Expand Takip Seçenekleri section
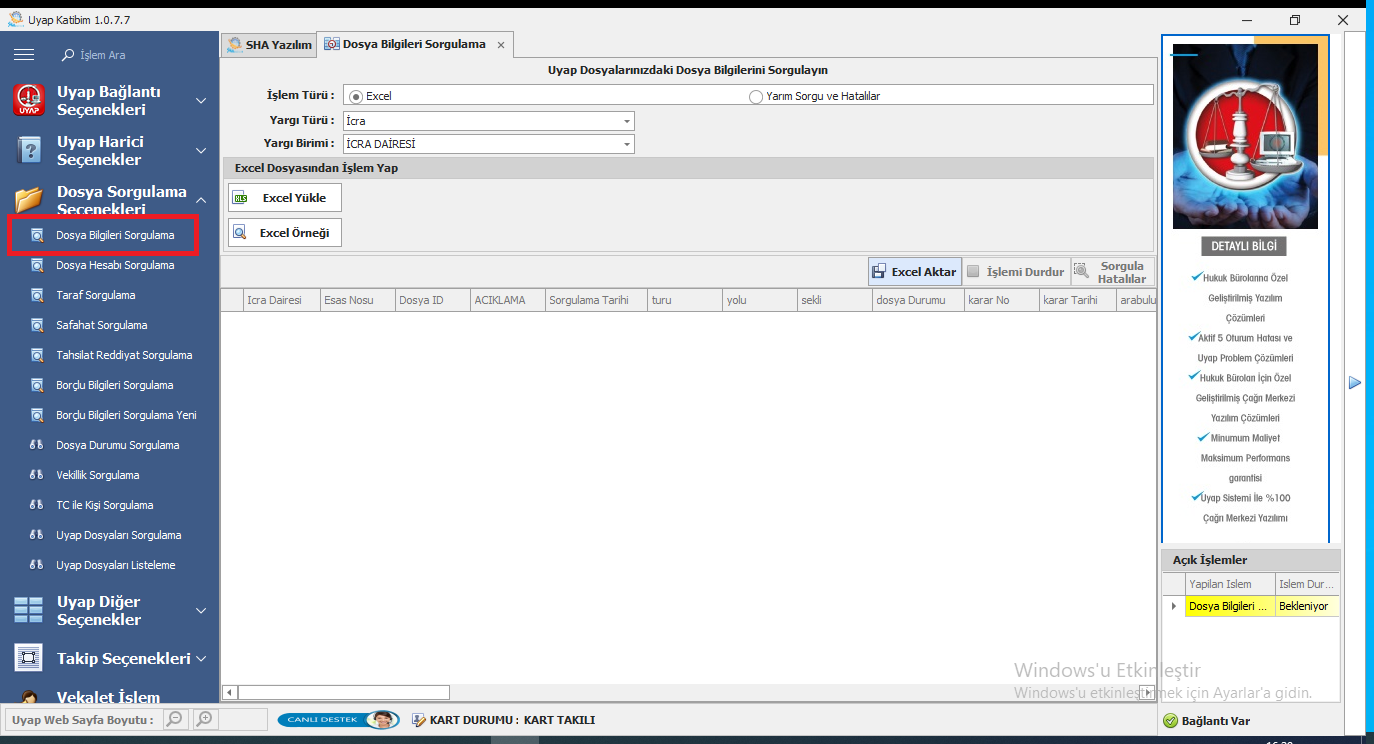The image size is (1374, 744). [201, 659]
